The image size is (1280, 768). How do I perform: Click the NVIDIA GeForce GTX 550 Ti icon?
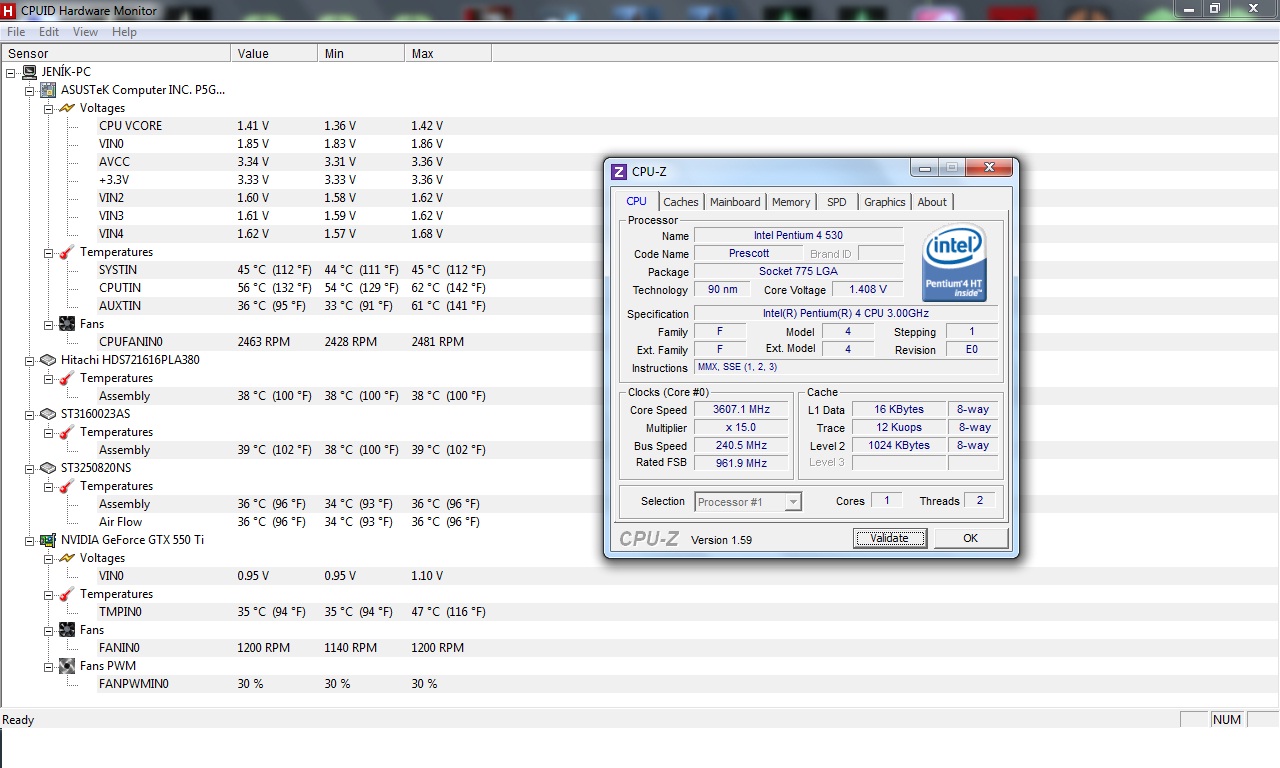coord(48,540)
